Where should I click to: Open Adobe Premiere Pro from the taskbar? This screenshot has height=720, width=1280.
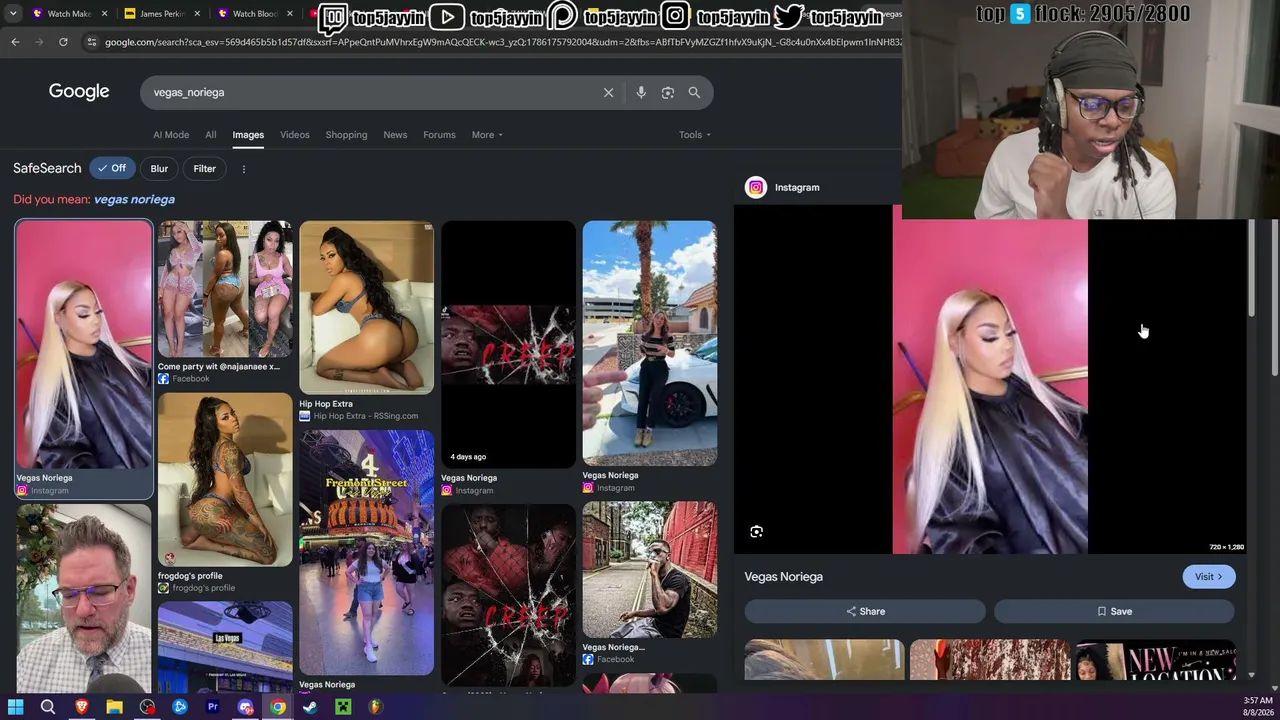click(x=212, y=707)
